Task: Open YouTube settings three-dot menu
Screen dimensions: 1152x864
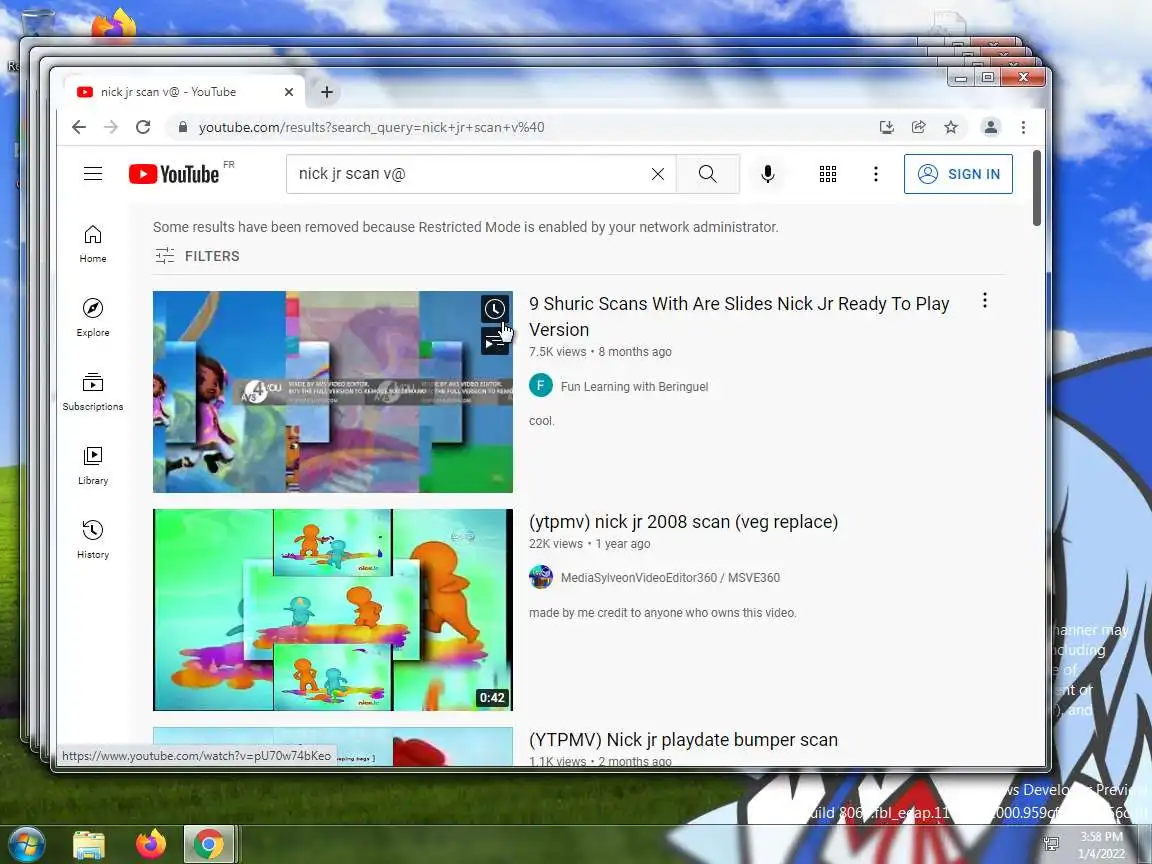Action: coord(876,174)
